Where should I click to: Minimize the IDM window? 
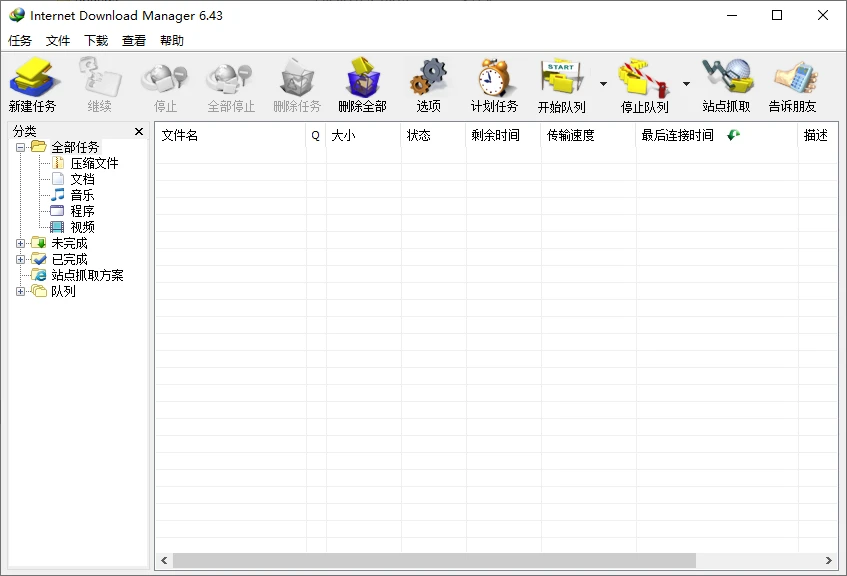click(x=732, y=15)
